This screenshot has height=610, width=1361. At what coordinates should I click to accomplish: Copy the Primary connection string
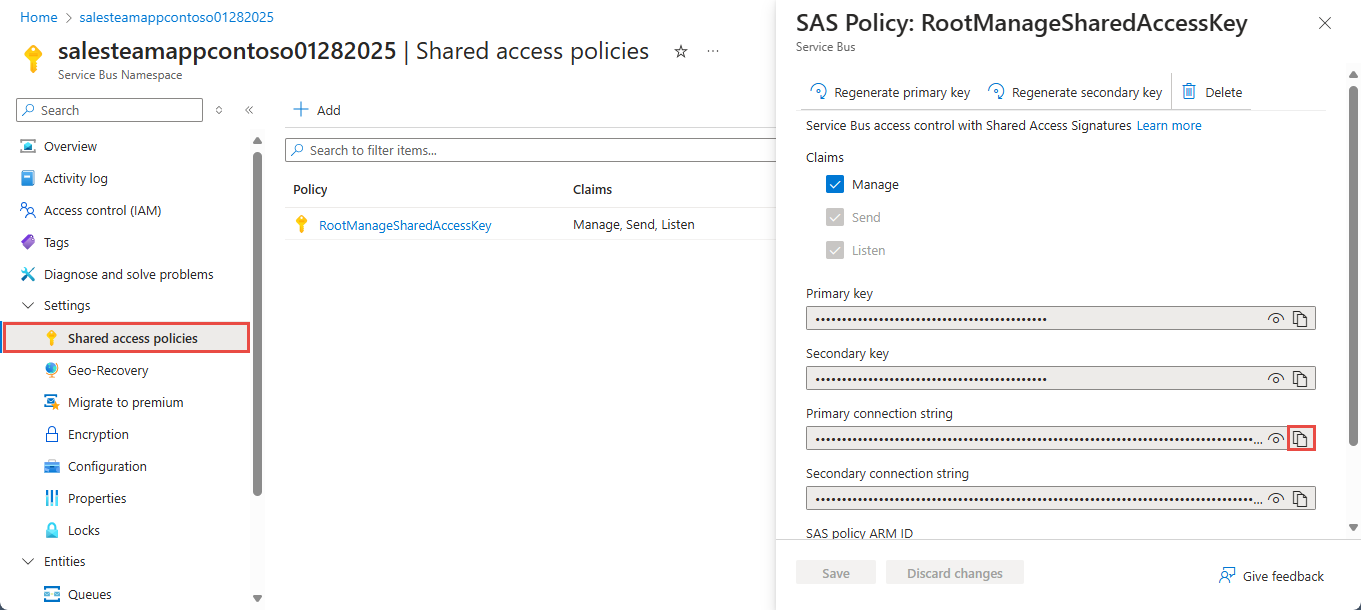pos(1300,439)
